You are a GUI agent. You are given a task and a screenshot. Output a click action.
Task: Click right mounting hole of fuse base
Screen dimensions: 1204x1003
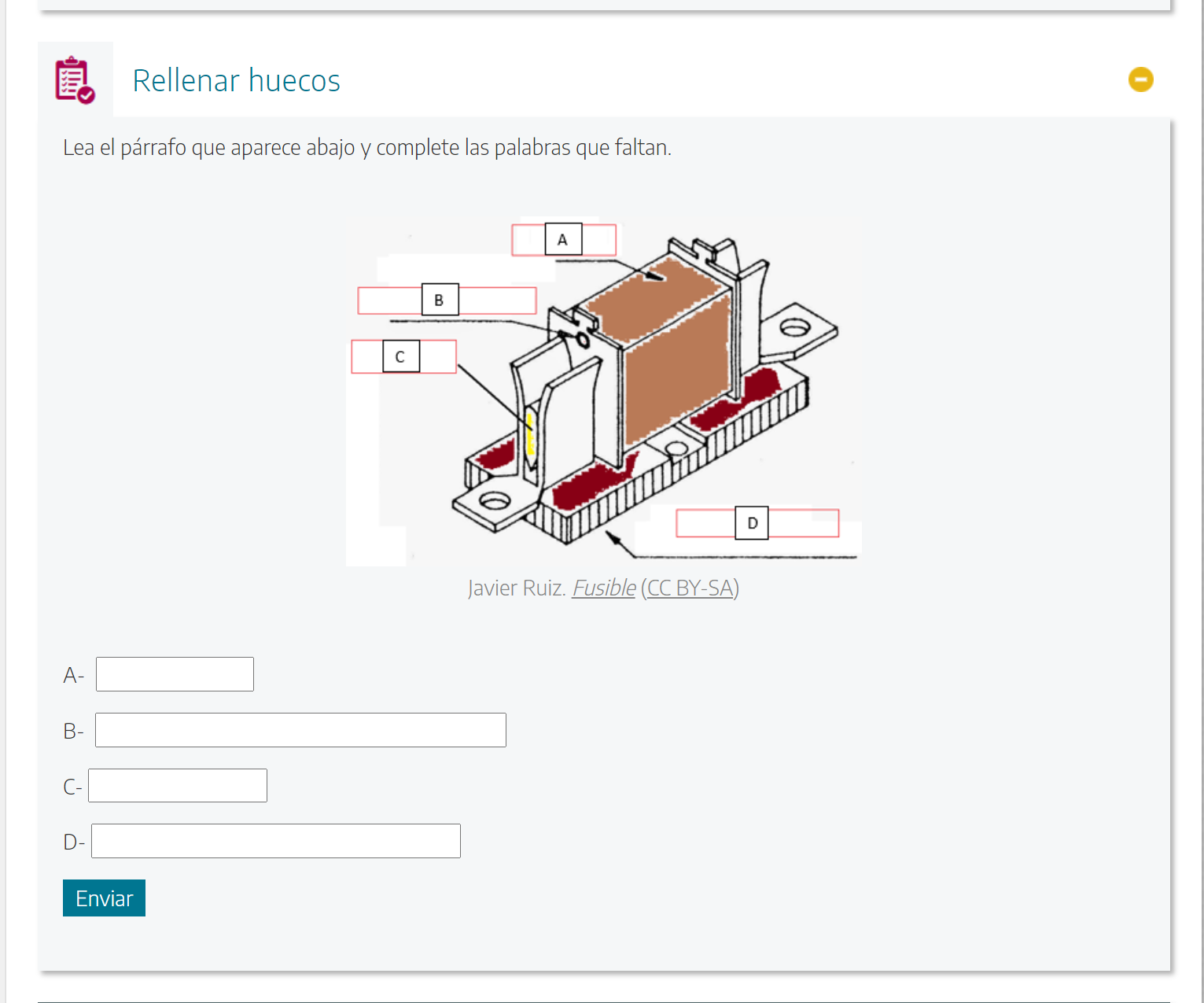[794, 326]
